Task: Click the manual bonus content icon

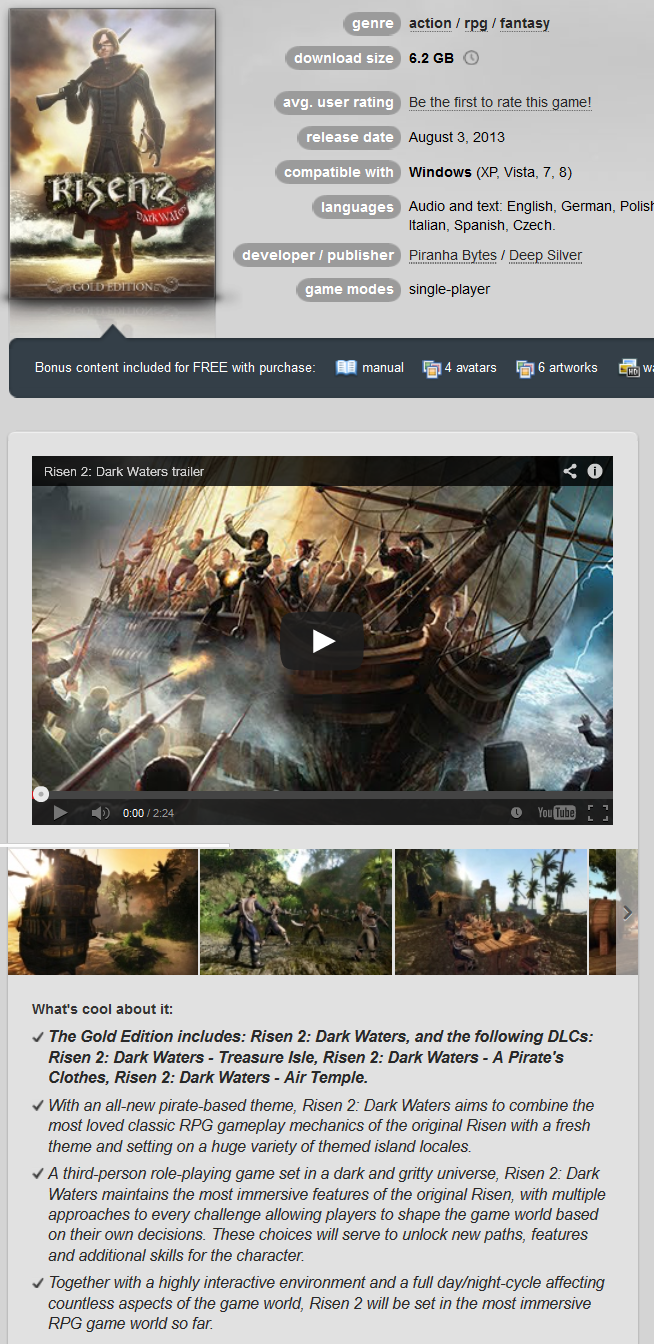Action: [x=346, y=368]
